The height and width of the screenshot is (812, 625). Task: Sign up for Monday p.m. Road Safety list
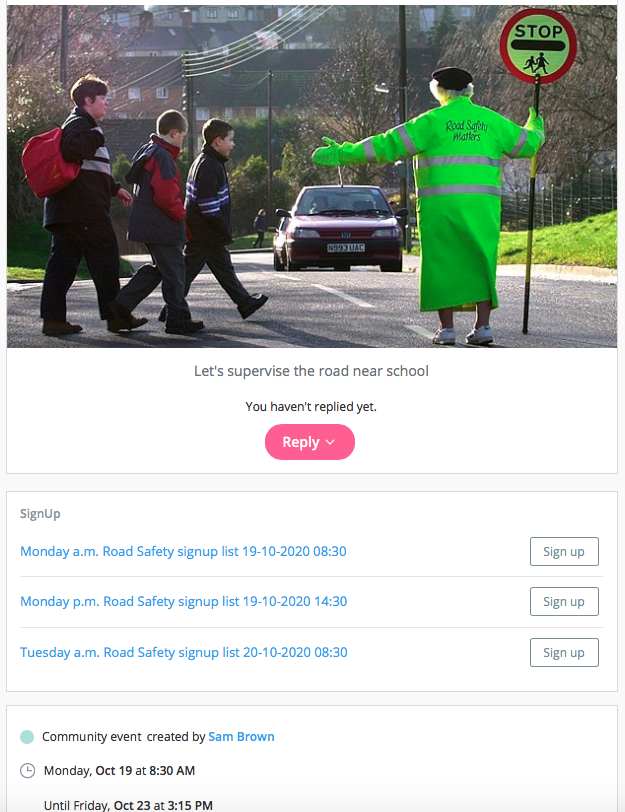click(564, 602)
